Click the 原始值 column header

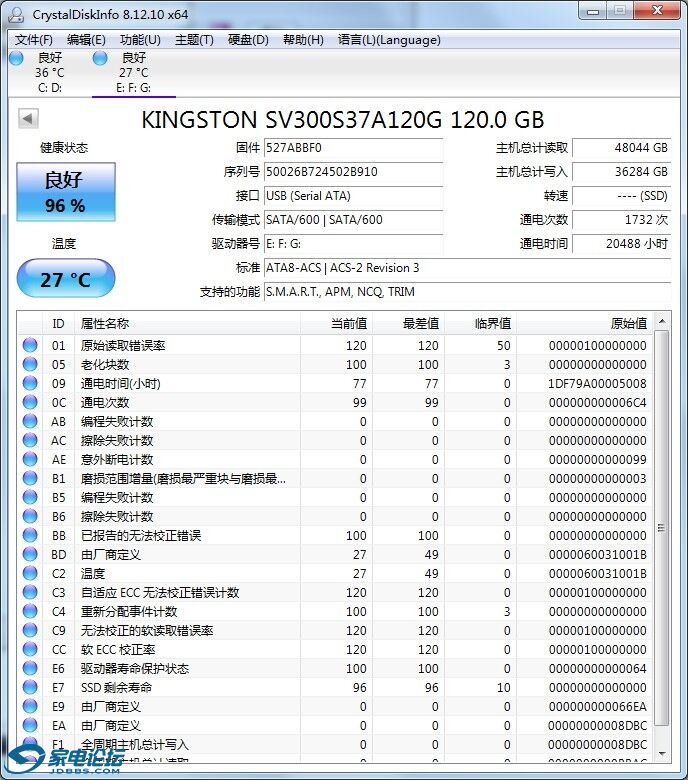pos(585,324)
